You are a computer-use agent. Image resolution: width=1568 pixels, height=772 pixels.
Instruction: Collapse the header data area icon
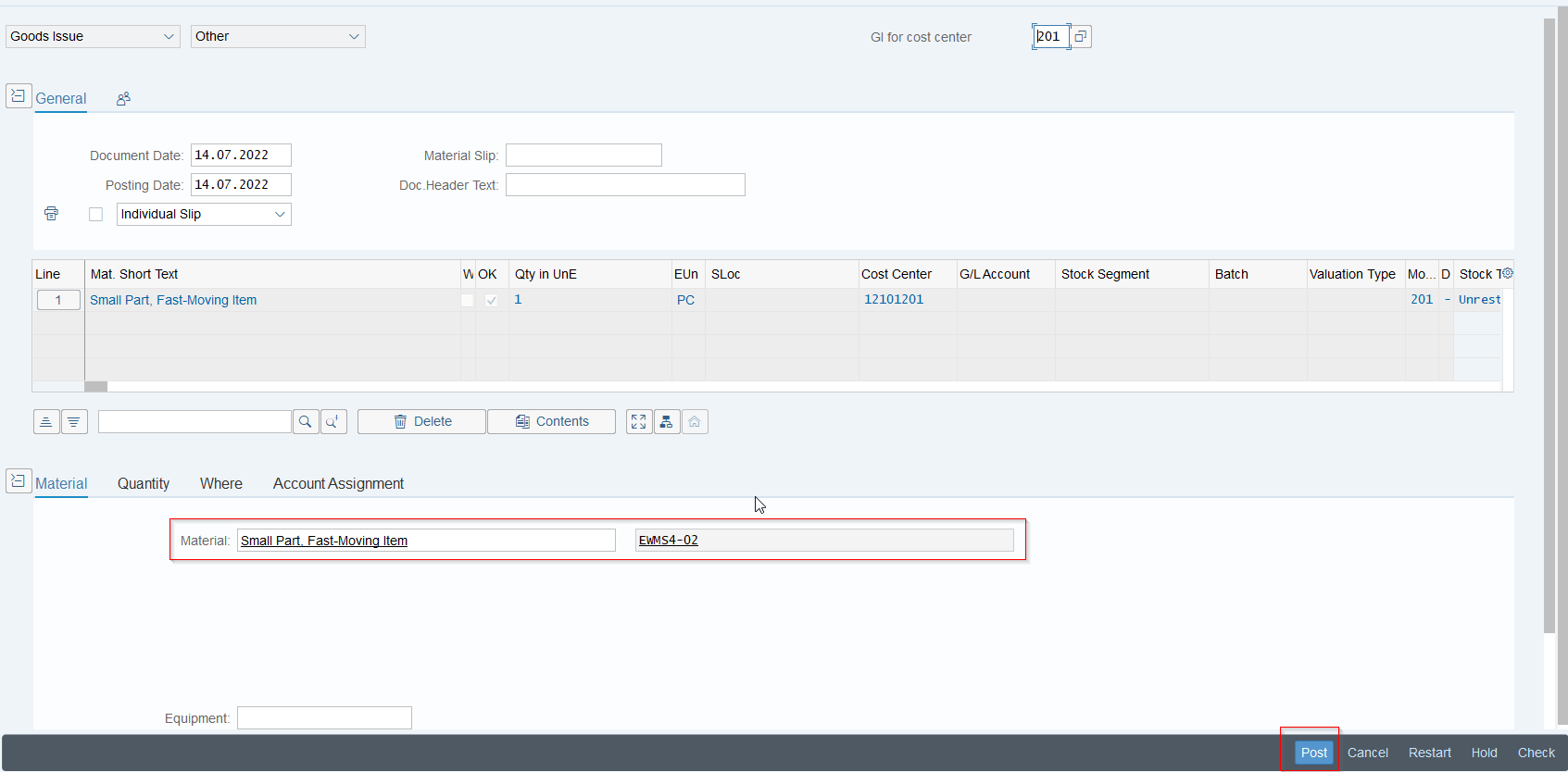(19, 96)
